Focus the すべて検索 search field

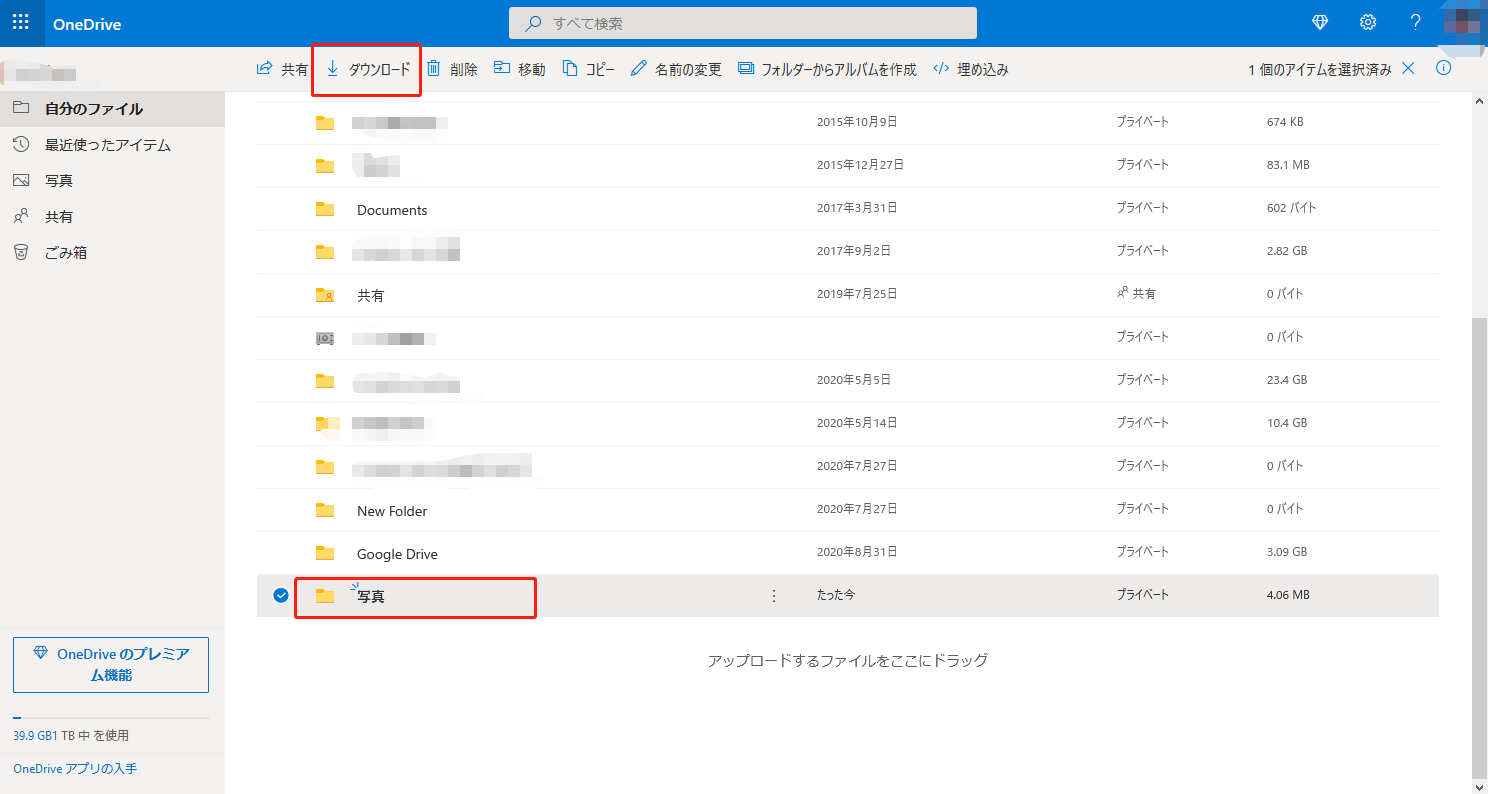(x=743, y=23)
